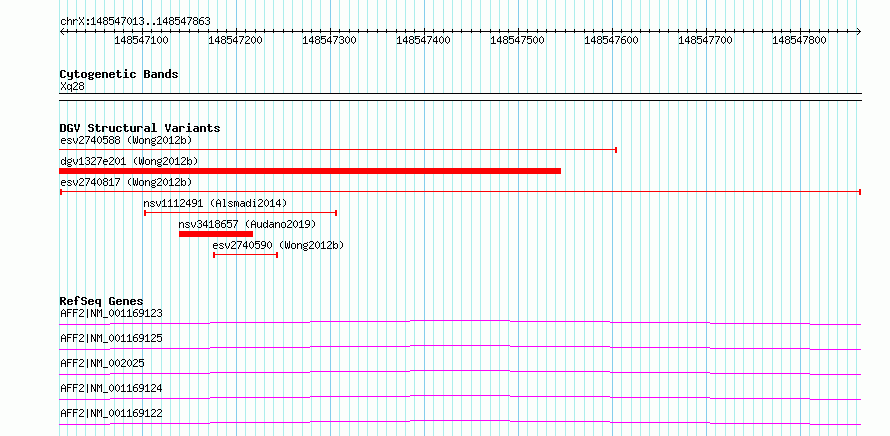The height and width of the screenshot is (436, 890).
Task: Open variant label dgv1327e201 (Wong2012b)
Action: coord(129,162)
